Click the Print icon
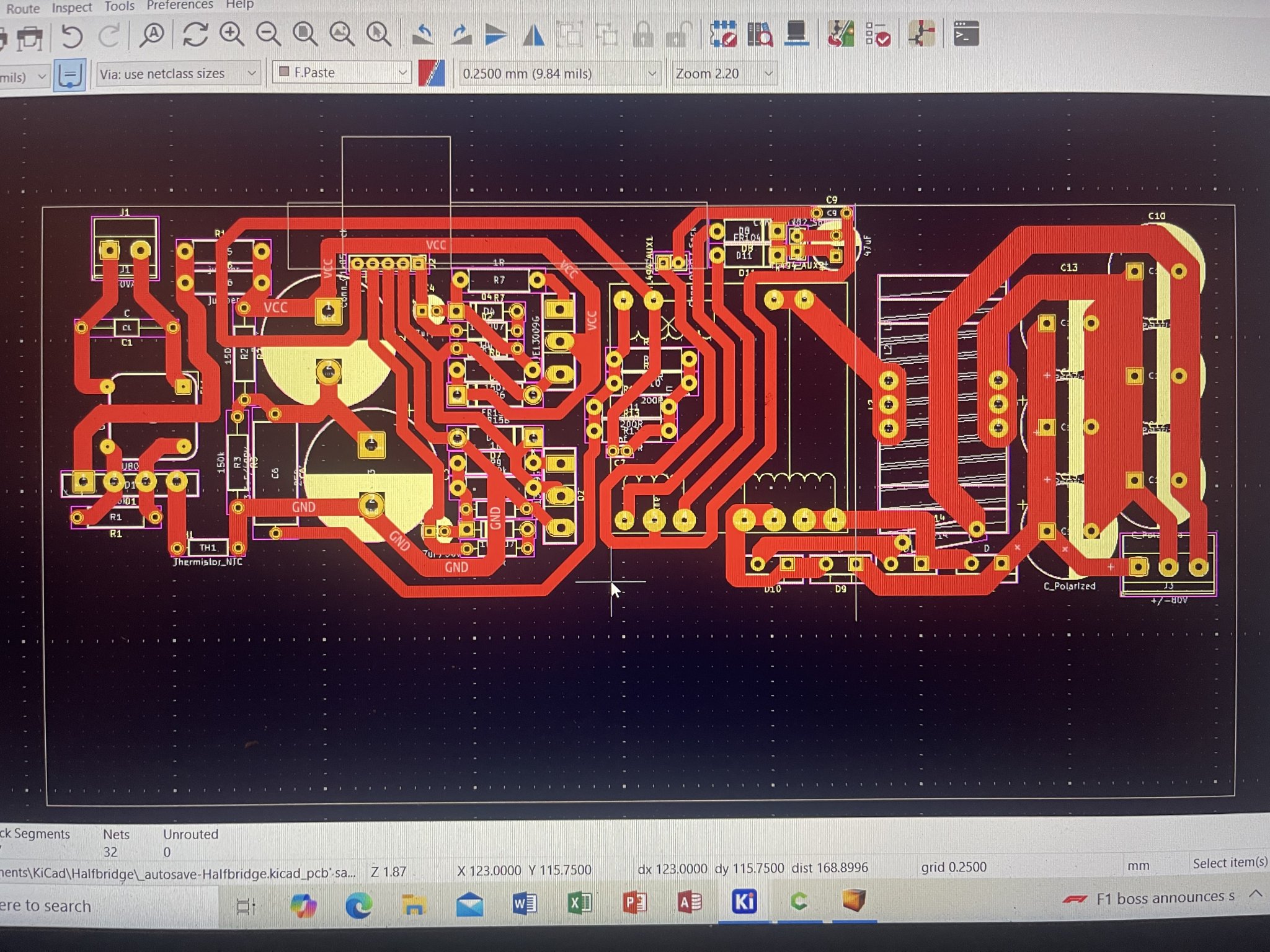1270x952 pixels. (x=30, y=38)
